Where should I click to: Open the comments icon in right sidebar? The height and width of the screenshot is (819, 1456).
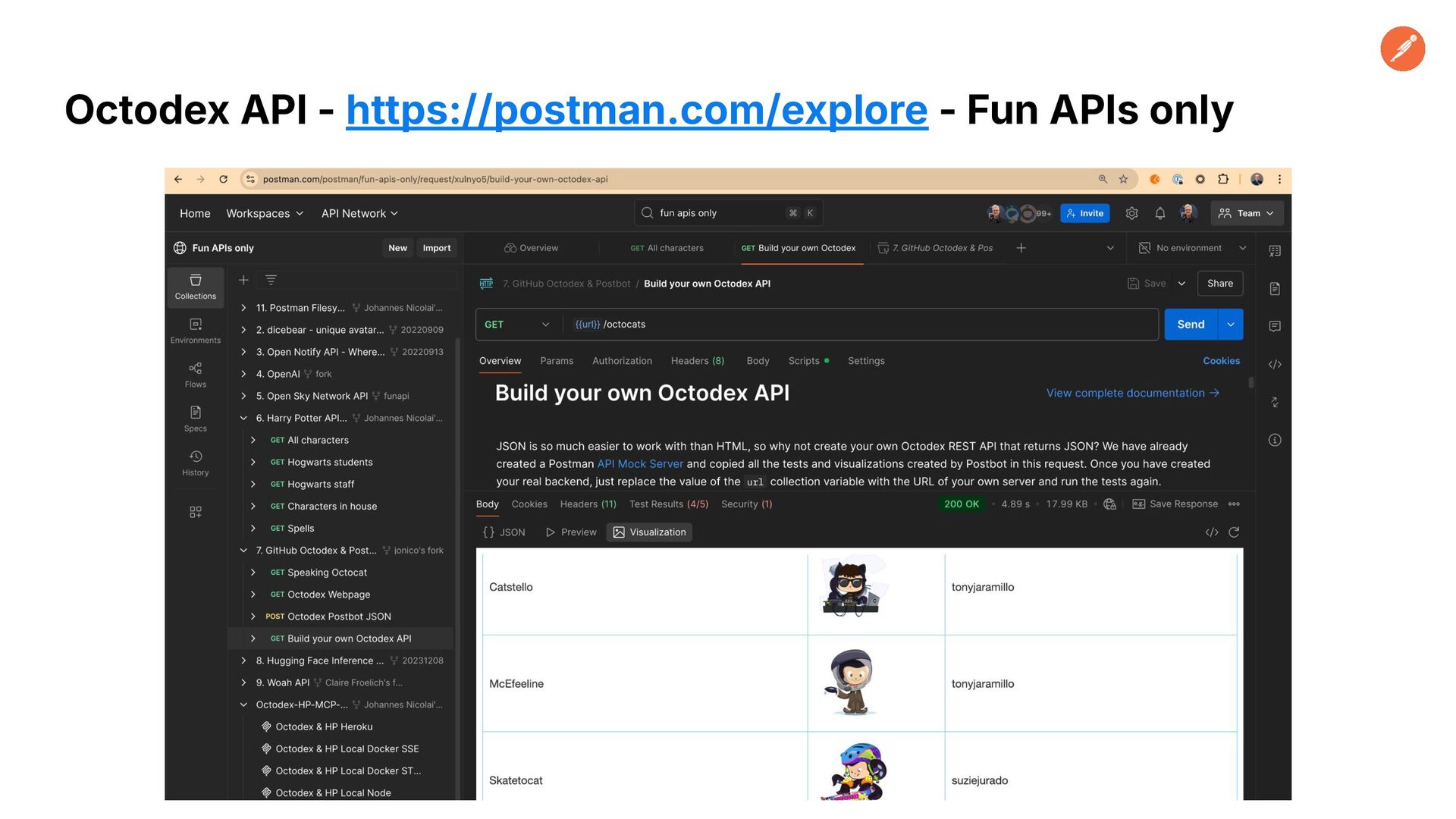click(x=1275, y=327)
